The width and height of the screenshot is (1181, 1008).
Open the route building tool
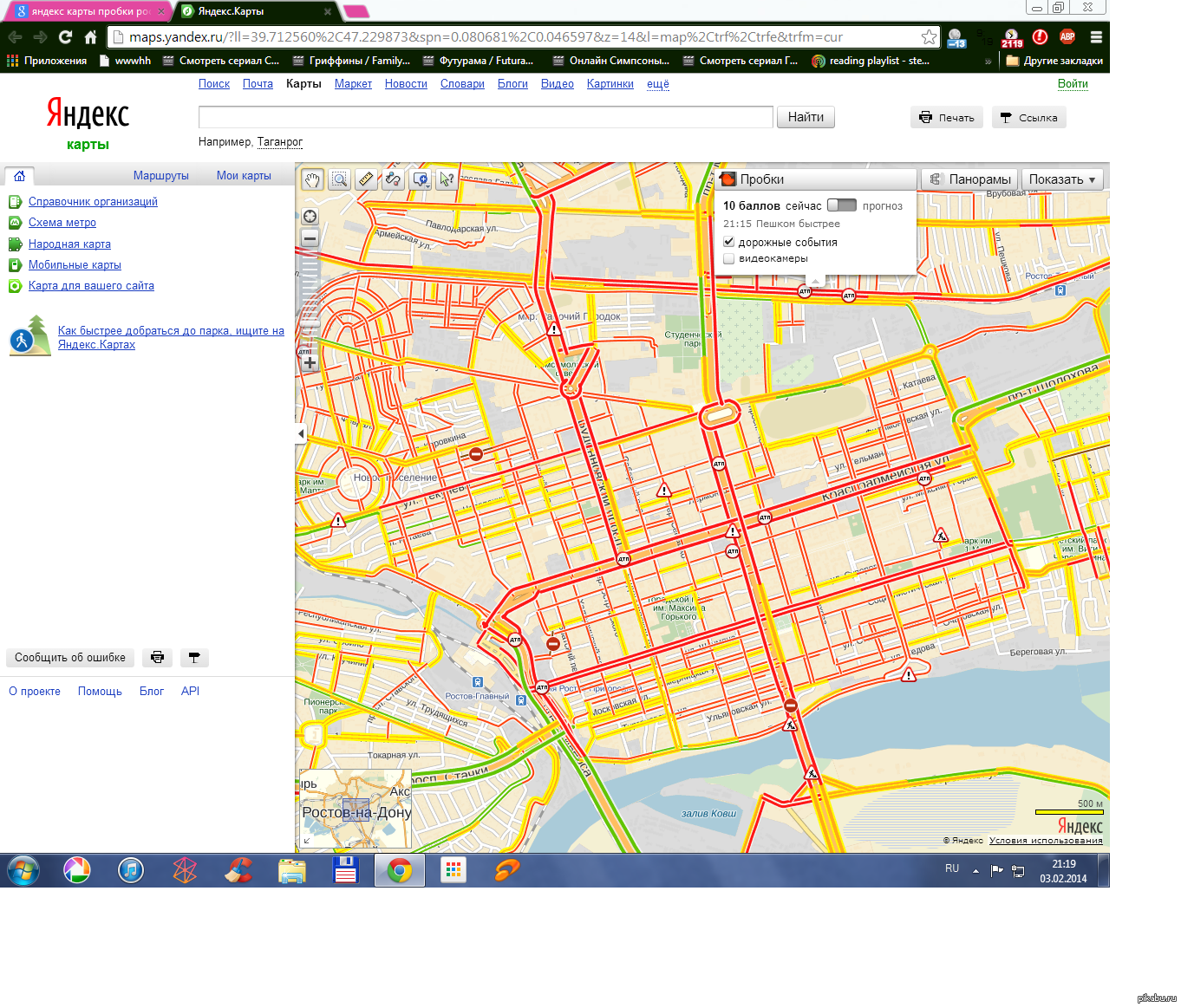coord(394,179)
